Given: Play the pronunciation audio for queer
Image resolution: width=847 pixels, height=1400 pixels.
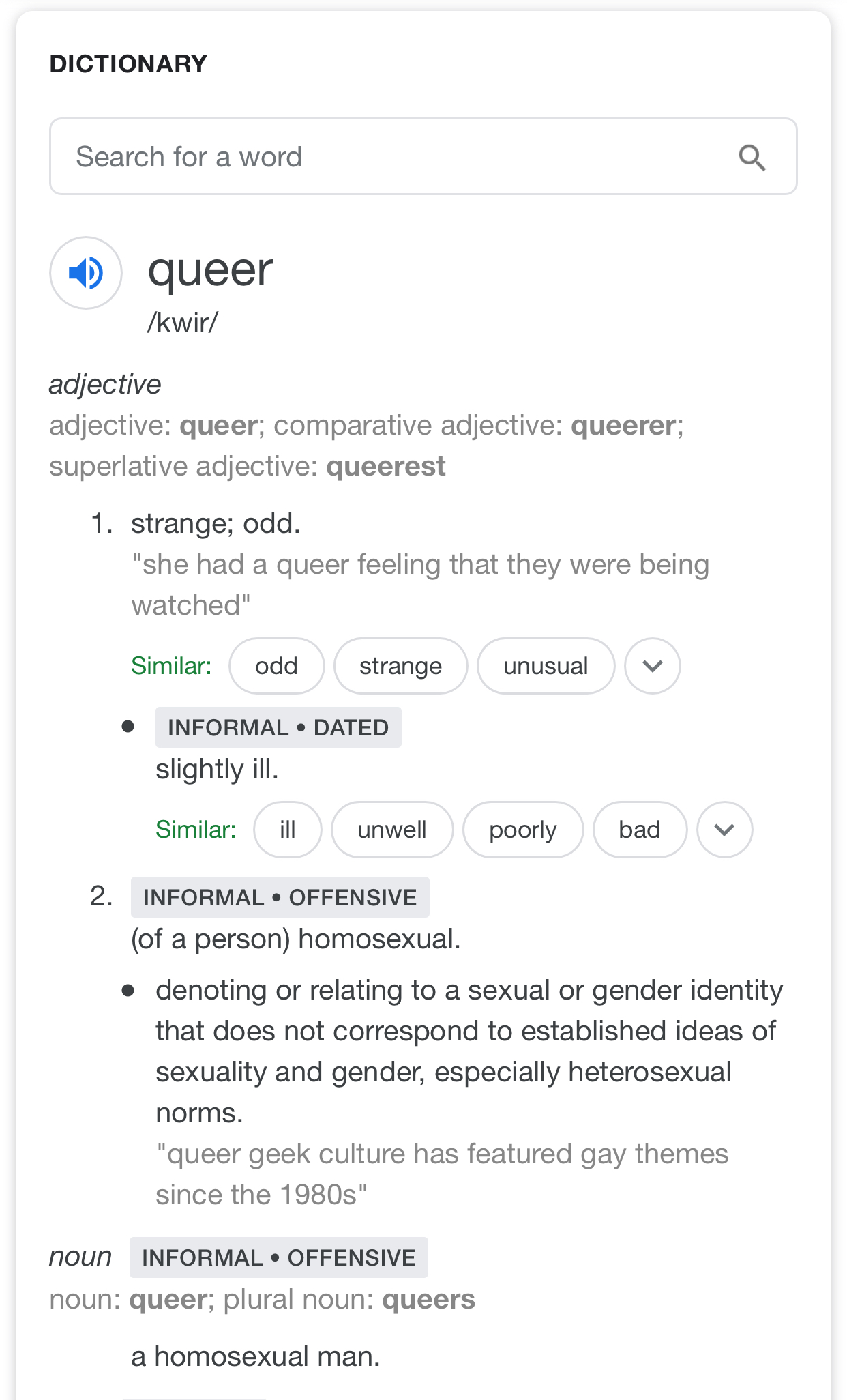Looking at the screenshot, I should tap(86, 273).
